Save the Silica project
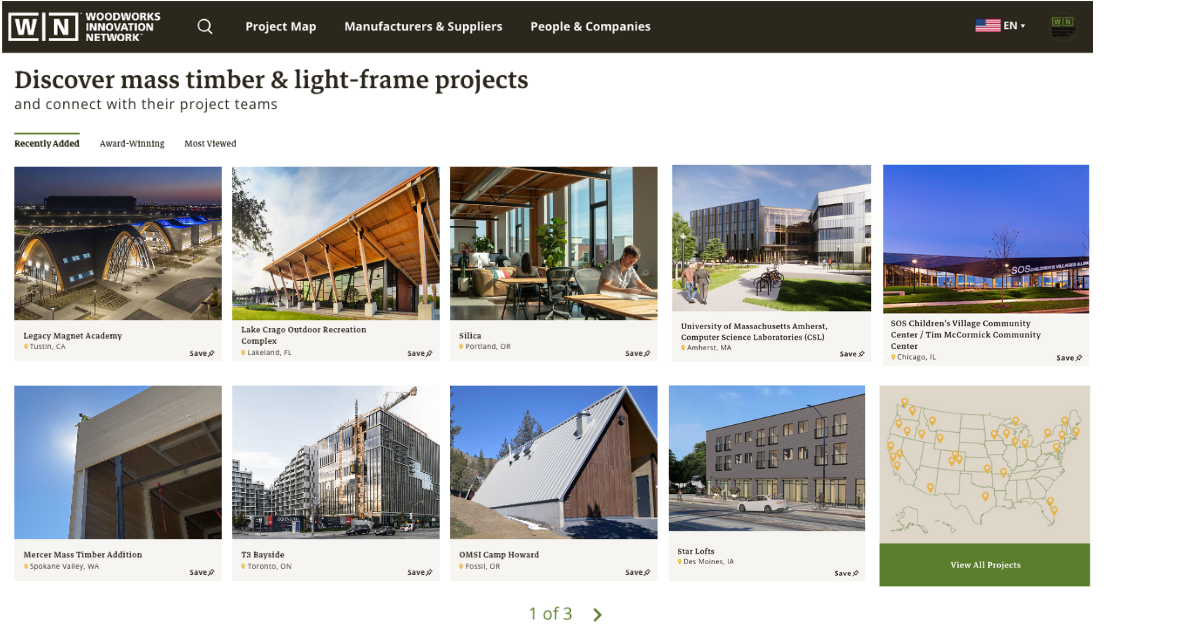This screenshot has width=1200, height=628. click(x=638, y=353)
